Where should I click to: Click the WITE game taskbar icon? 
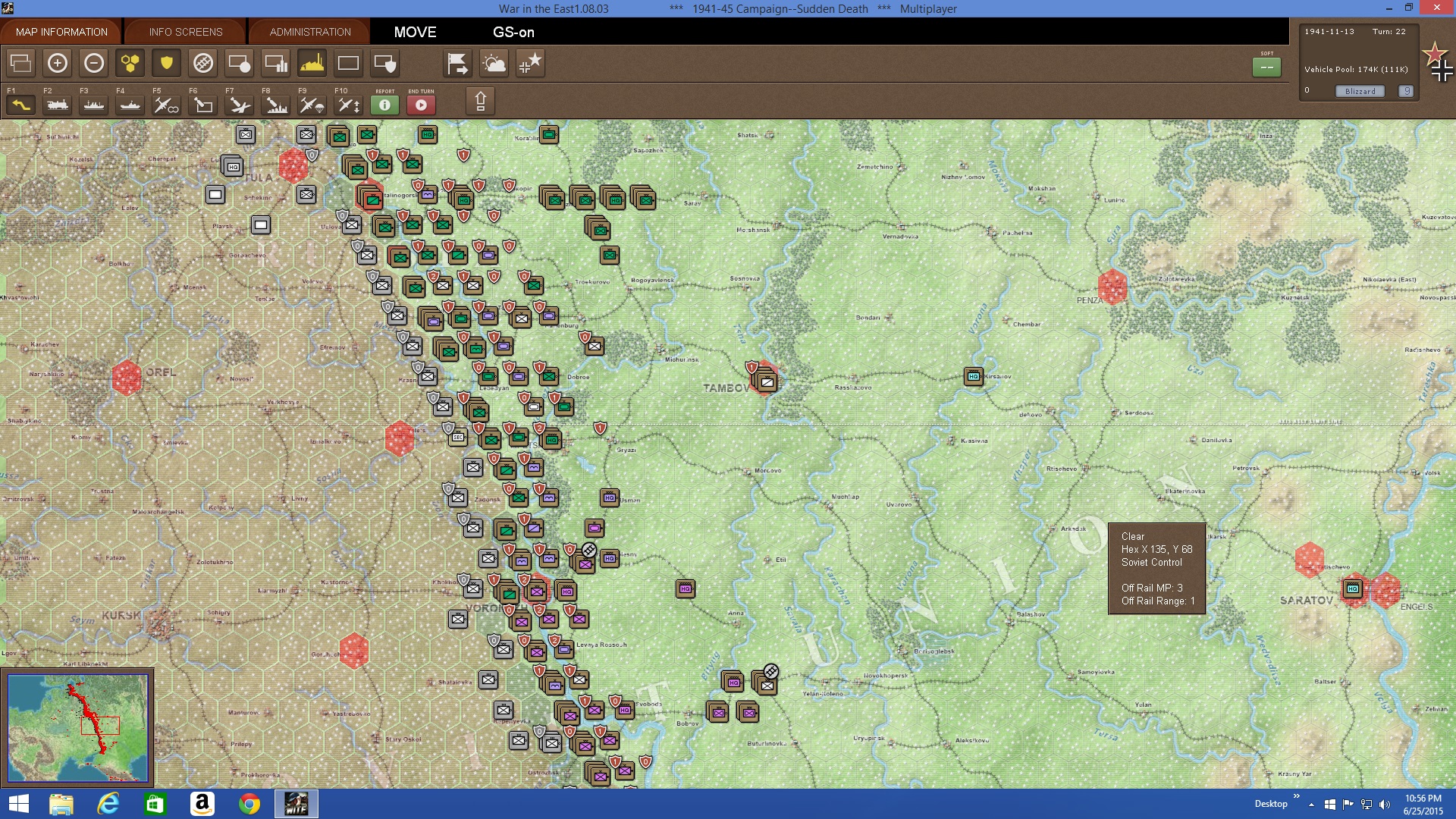coord(296,804)
